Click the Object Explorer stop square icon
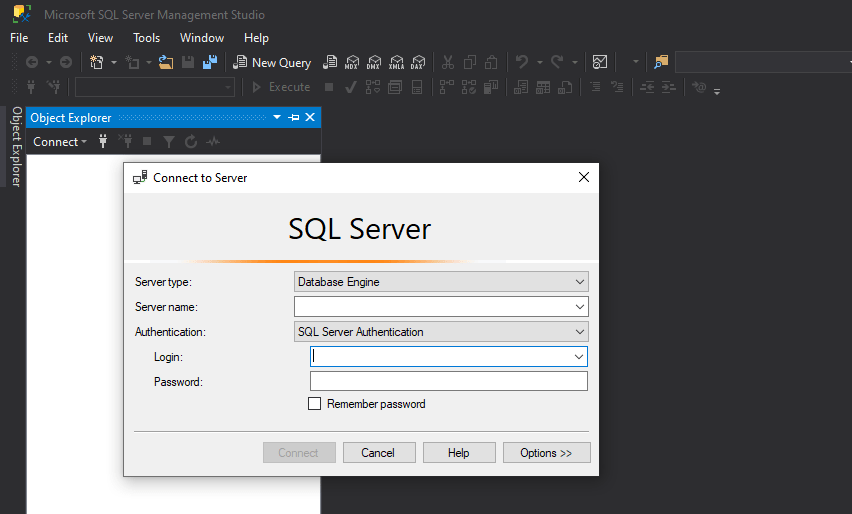Viewport: 852px width, 514px height. (x=147, y=141)
